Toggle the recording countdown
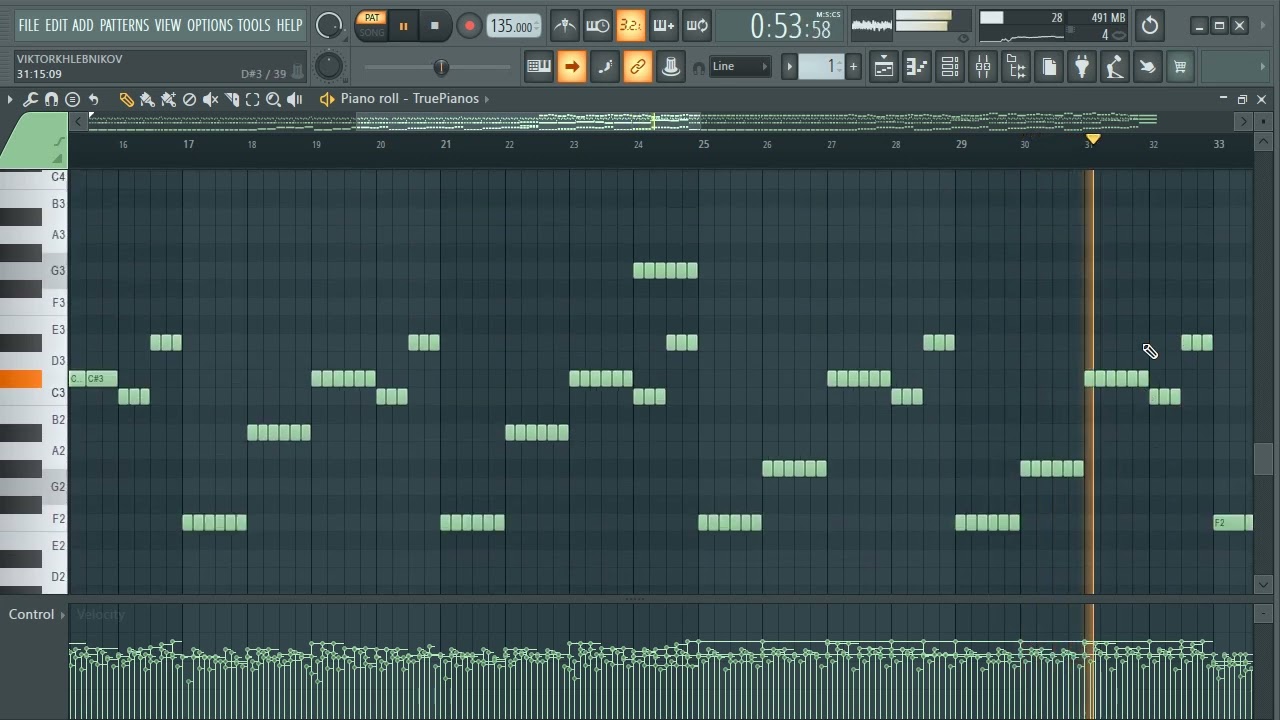 [630, 26]
